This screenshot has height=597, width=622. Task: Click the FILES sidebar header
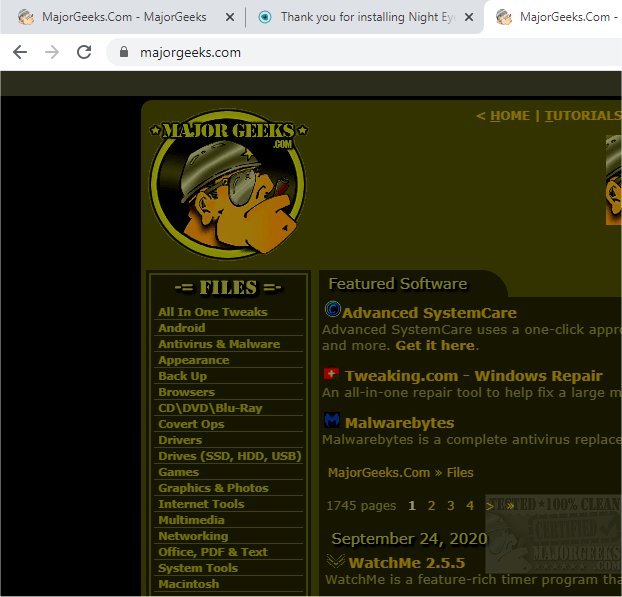(228, 288)
